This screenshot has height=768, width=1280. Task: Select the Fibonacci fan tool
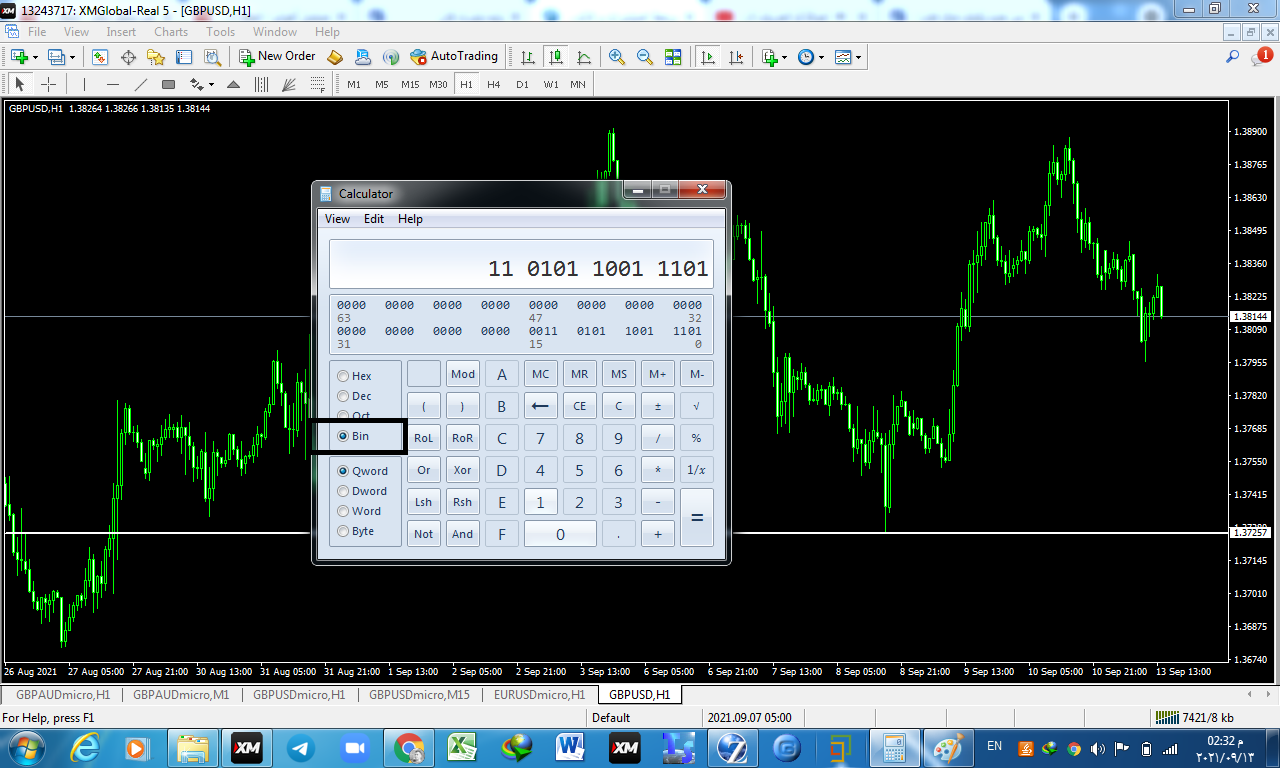290,84
